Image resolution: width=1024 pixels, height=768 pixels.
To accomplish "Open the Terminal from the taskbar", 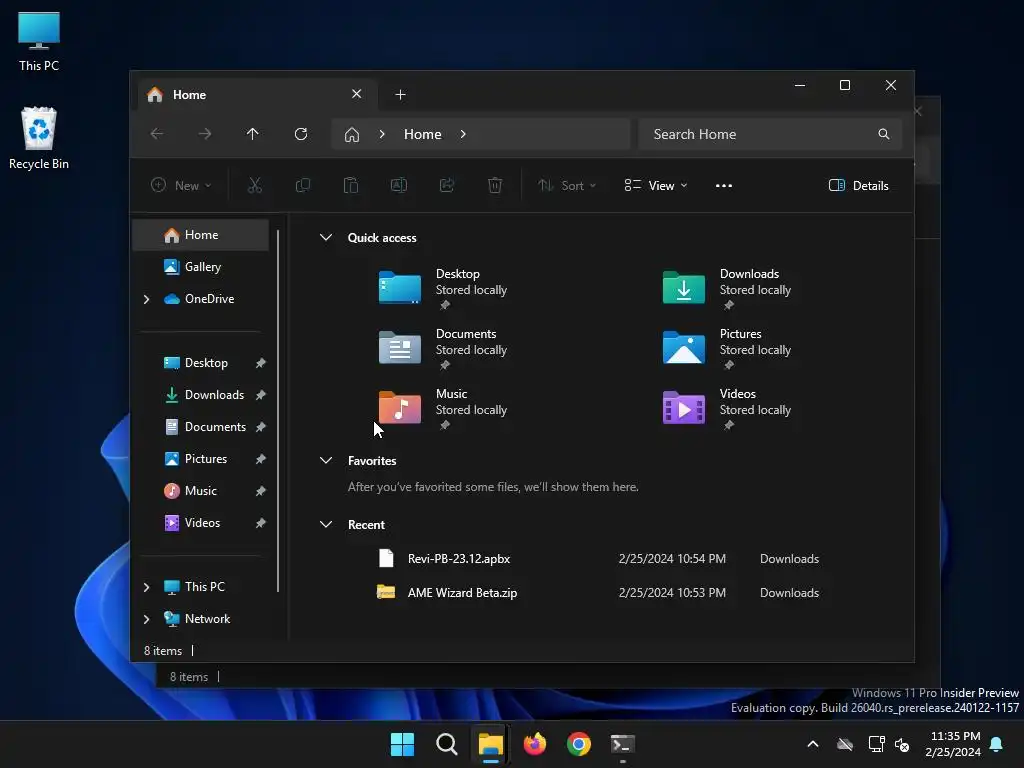I will click(623, 744).
